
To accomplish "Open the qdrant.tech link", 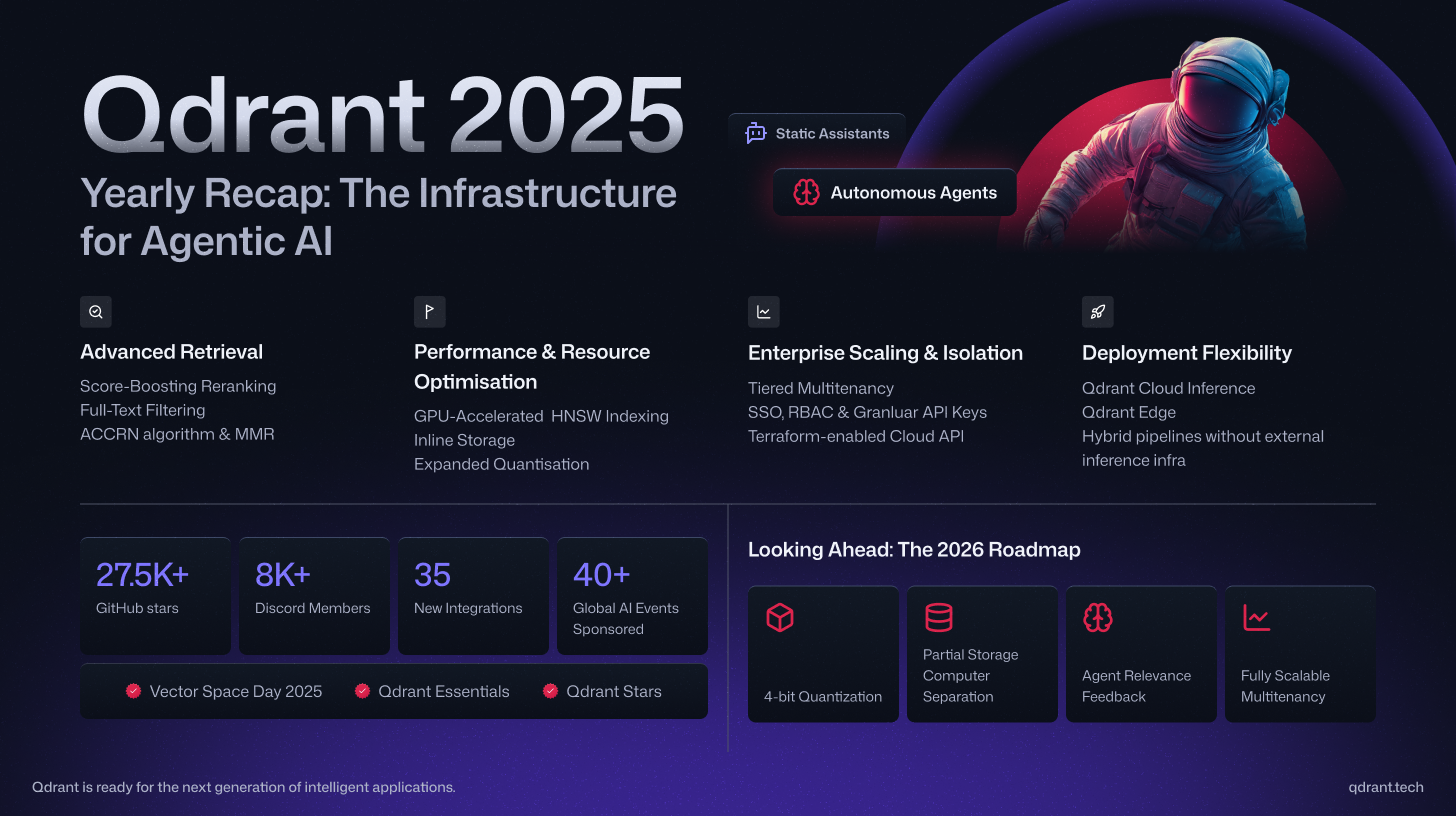I will (1385, 787).
